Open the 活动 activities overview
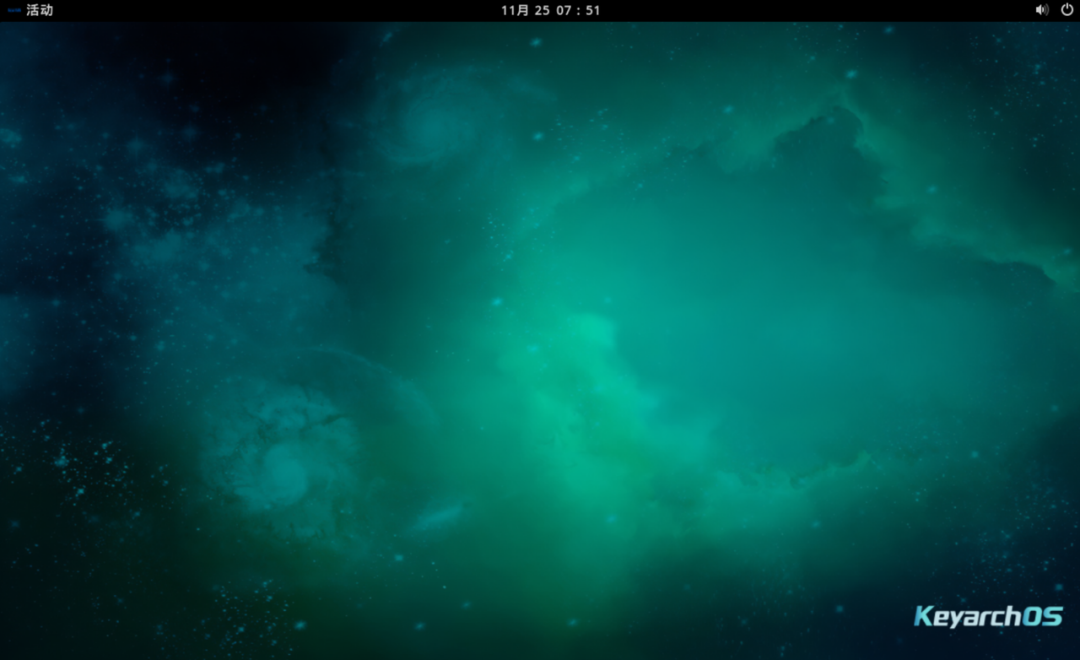1080x660 pixels. [40, 10]
